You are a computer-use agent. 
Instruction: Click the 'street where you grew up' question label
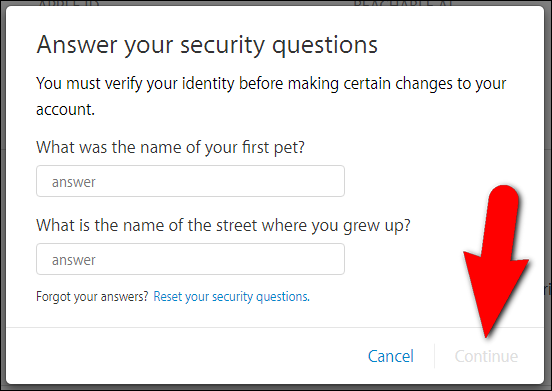pyautogui.click(x=223, y=225)
